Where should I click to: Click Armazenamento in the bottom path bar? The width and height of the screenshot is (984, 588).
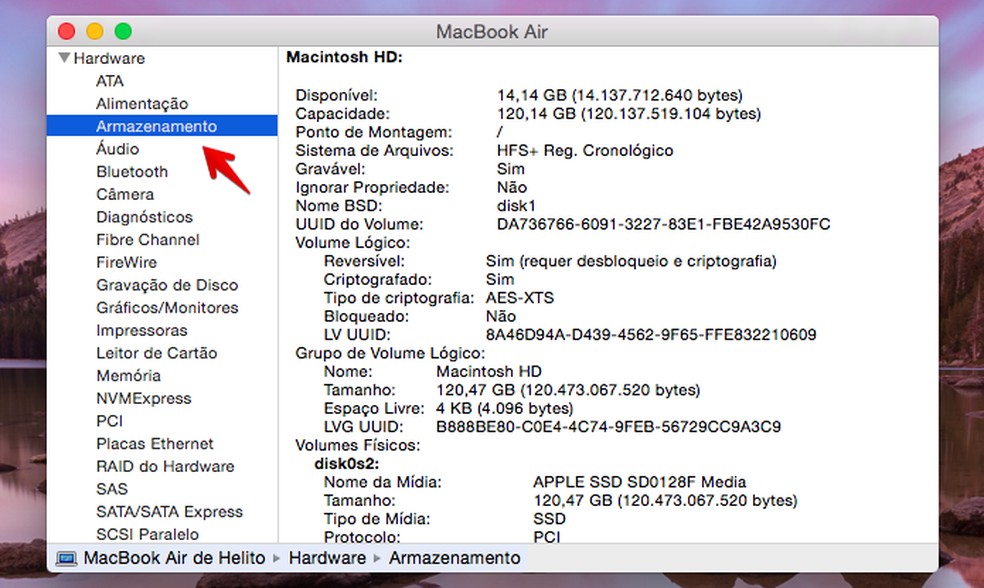[x=454, y=558]
